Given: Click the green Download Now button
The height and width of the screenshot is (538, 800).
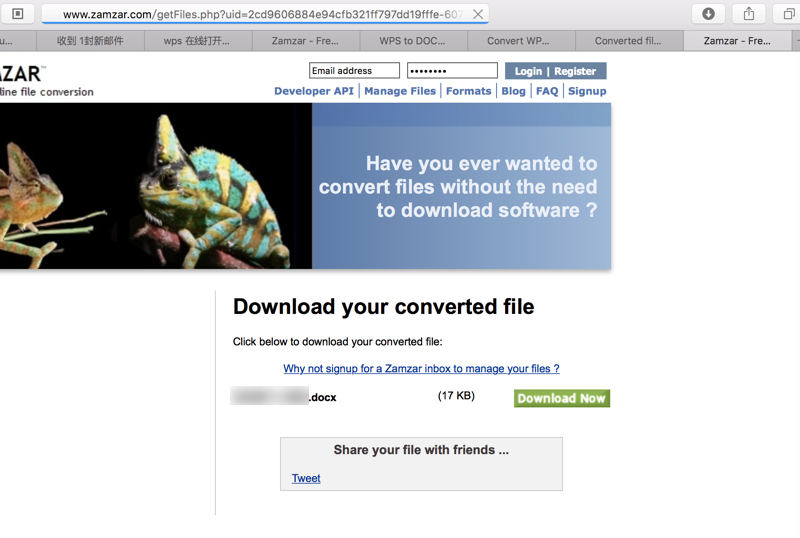Looking at the screenshot, I should [562, 398].
